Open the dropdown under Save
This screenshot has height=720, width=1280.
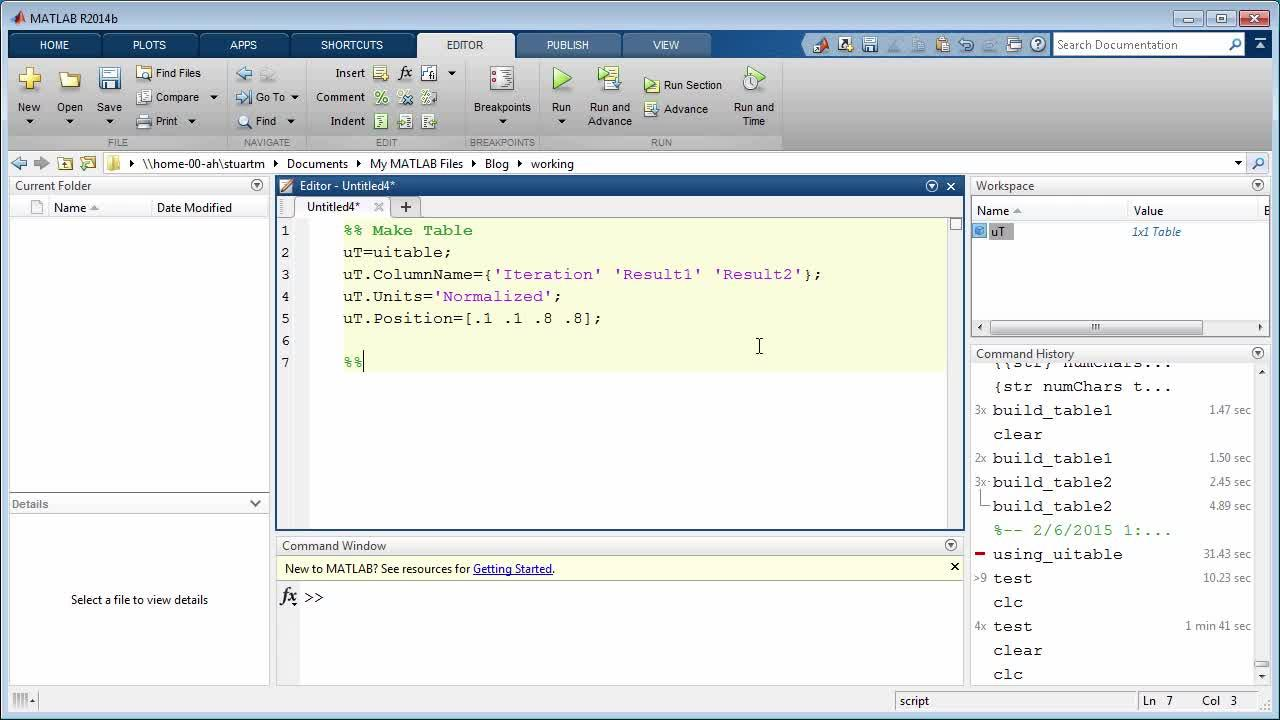click(x=109, y=122)
